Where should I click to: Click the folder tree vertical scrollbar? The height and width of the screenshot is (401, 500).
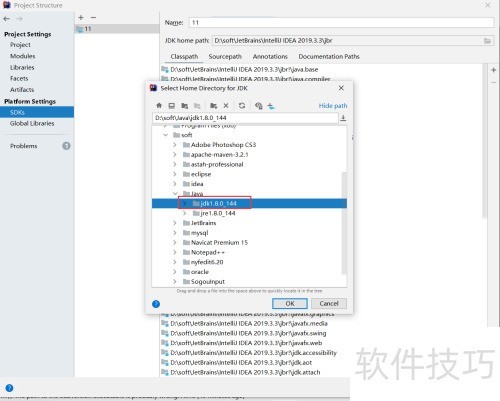344,223
